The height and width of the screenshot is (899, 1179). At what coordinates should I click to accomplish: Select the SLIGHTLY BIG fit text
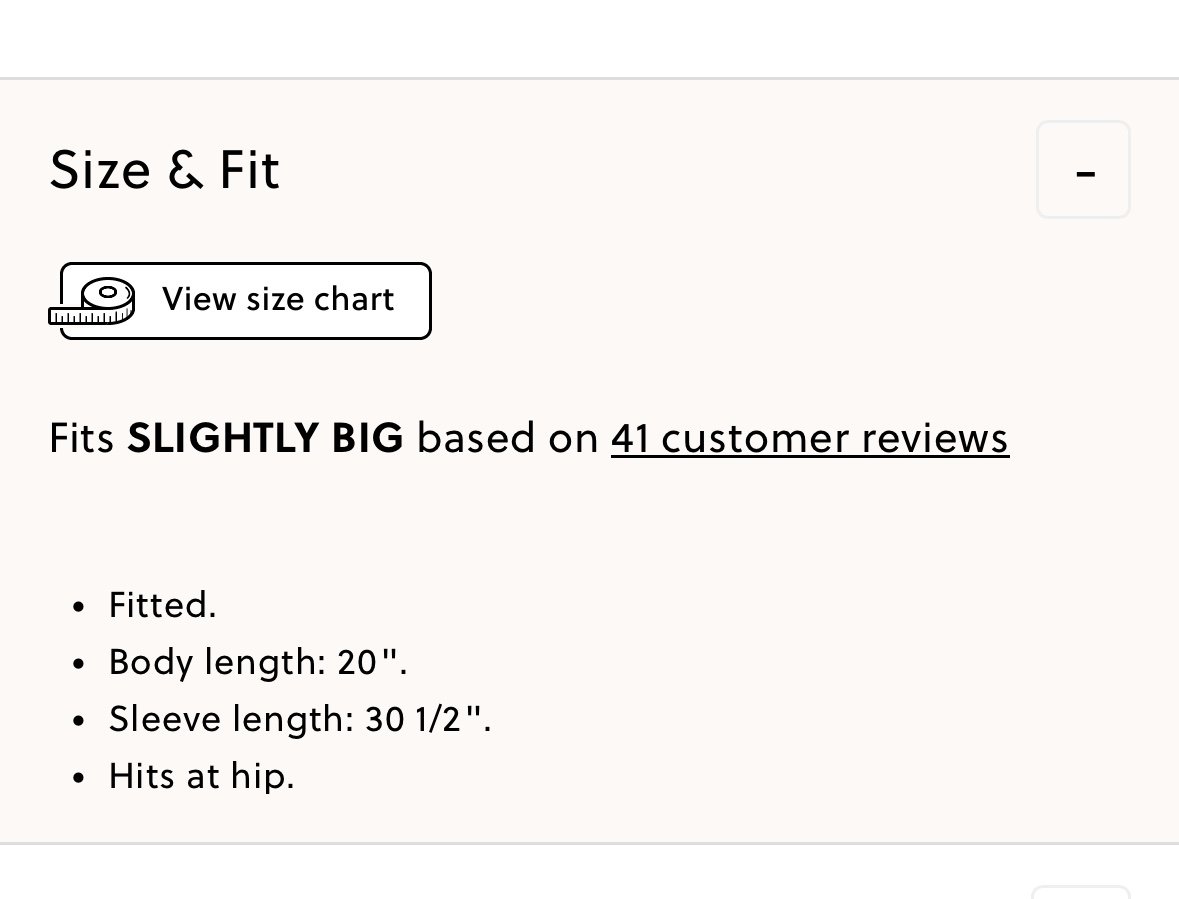pos(265,438)
